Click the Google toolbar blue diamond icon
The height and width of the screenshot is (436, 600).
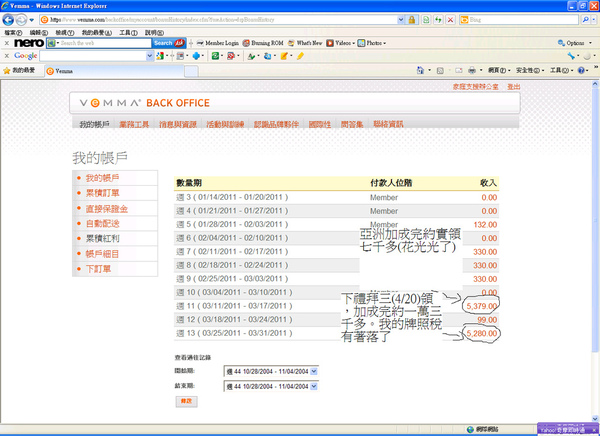(196, 56)
